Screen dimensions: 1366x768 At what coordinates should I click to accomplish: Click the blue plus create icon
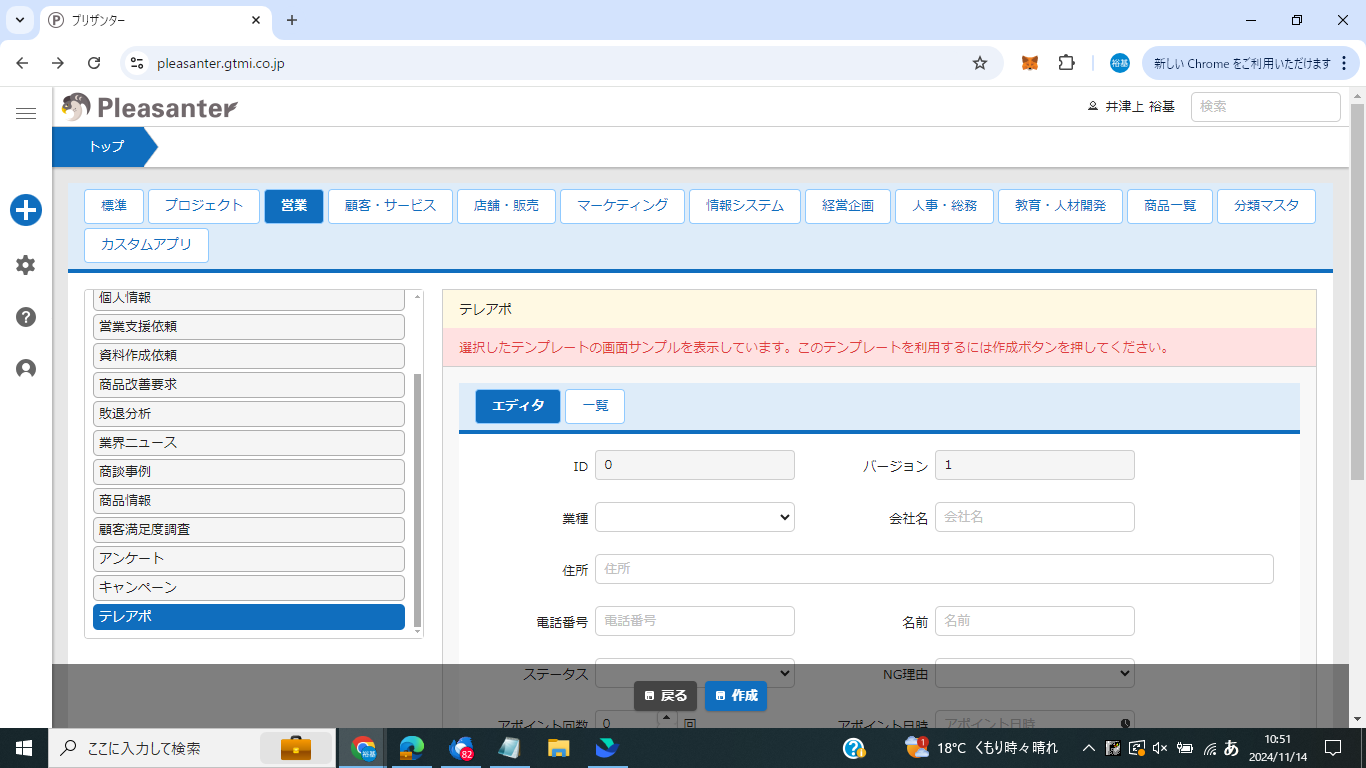[x=26, y=210]
